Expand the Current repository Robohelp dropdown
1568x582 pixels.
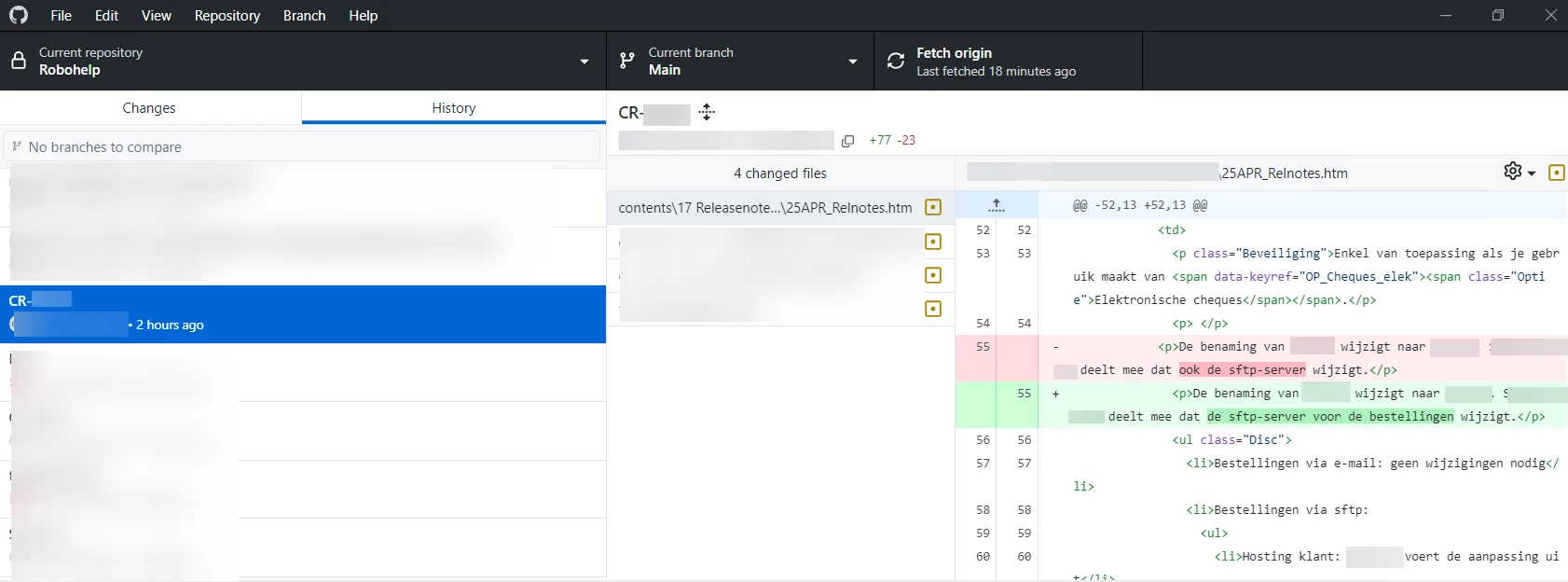(x=303, y=62)
